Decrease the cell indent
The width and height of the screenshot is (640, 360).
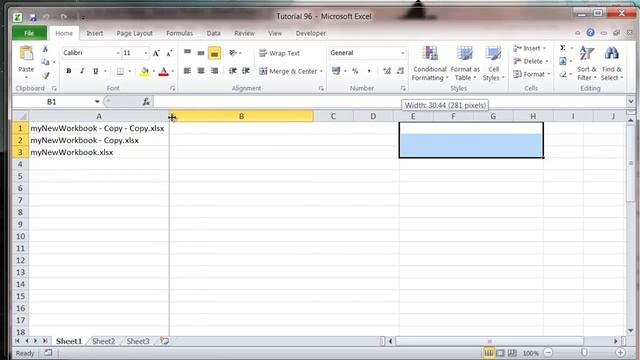233,71
